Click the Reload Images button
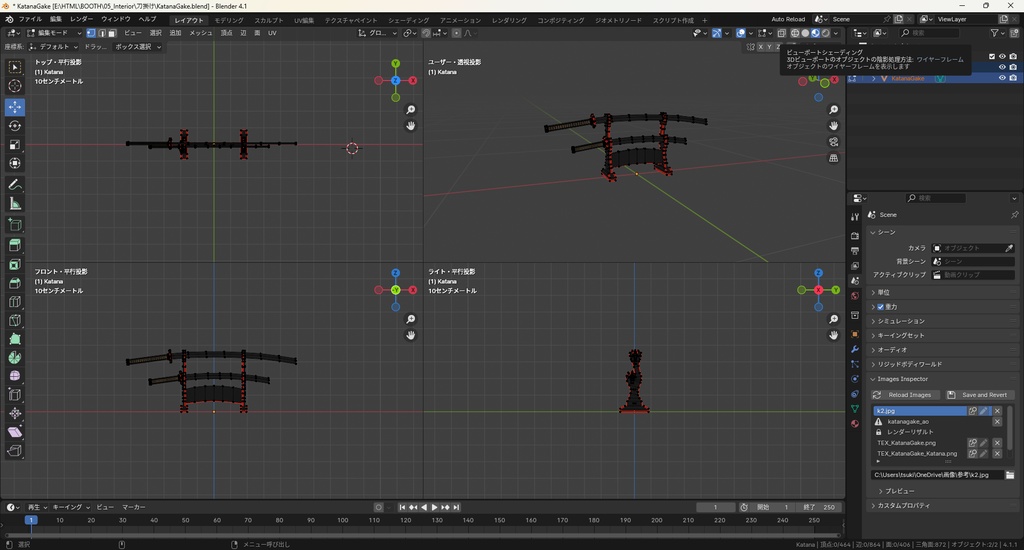The width and height of the screenshot is (1024, 550). point(904,395)
